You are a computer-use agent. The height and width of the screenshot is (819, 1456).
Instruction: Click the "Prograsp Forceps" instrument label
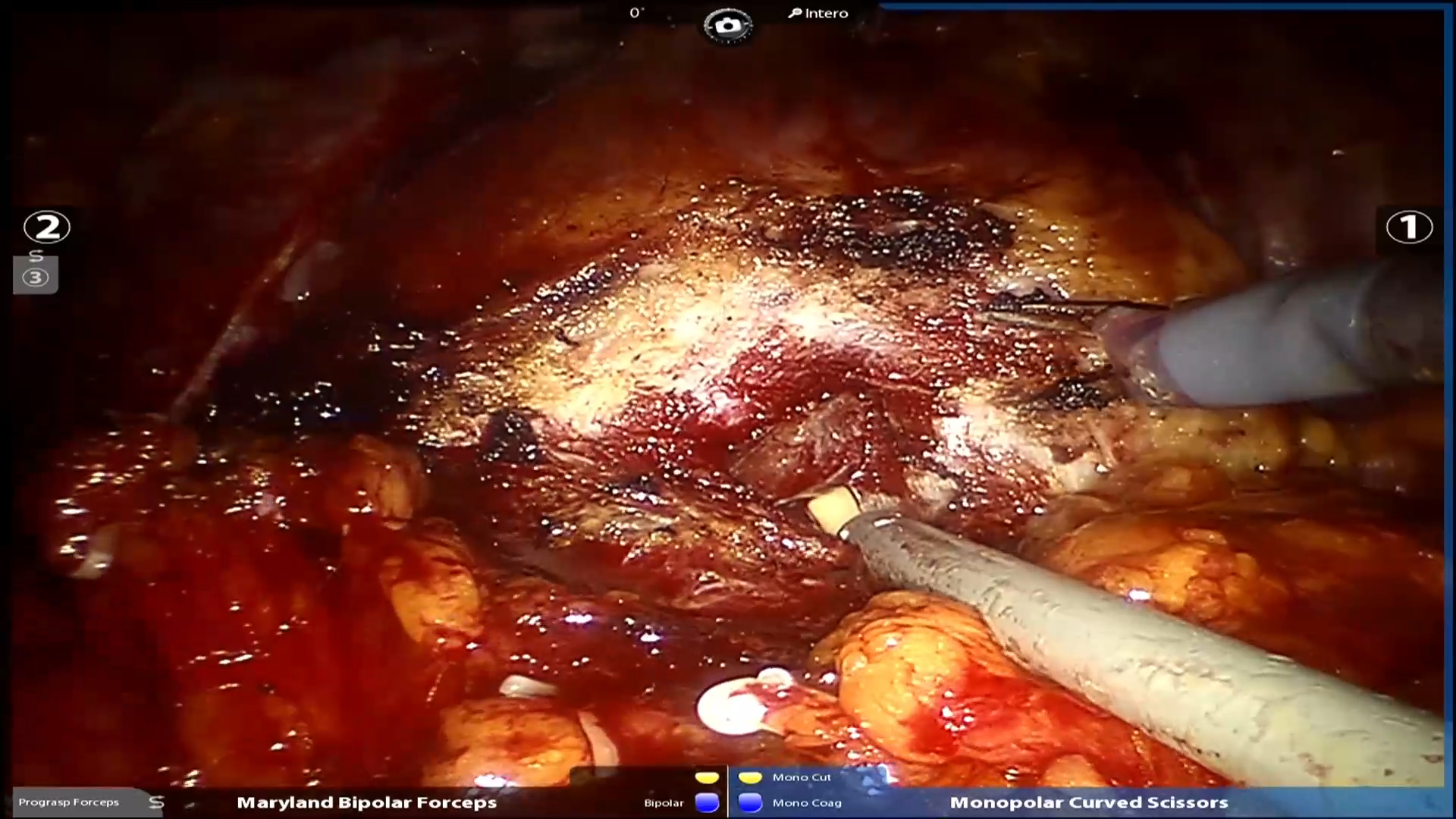coord(69,802)
